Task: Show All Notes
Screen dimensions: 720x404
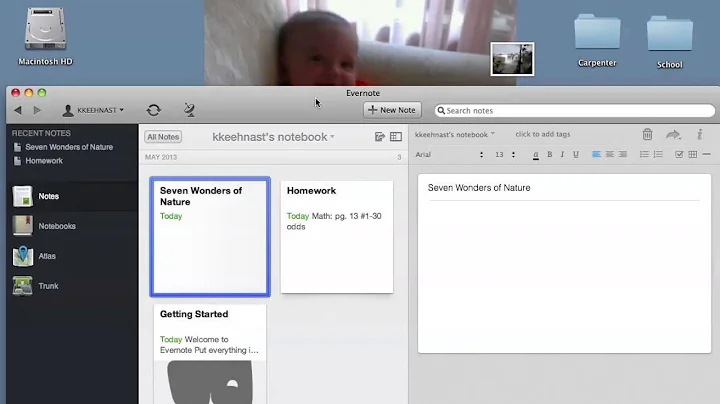Action: click(163, 137)
